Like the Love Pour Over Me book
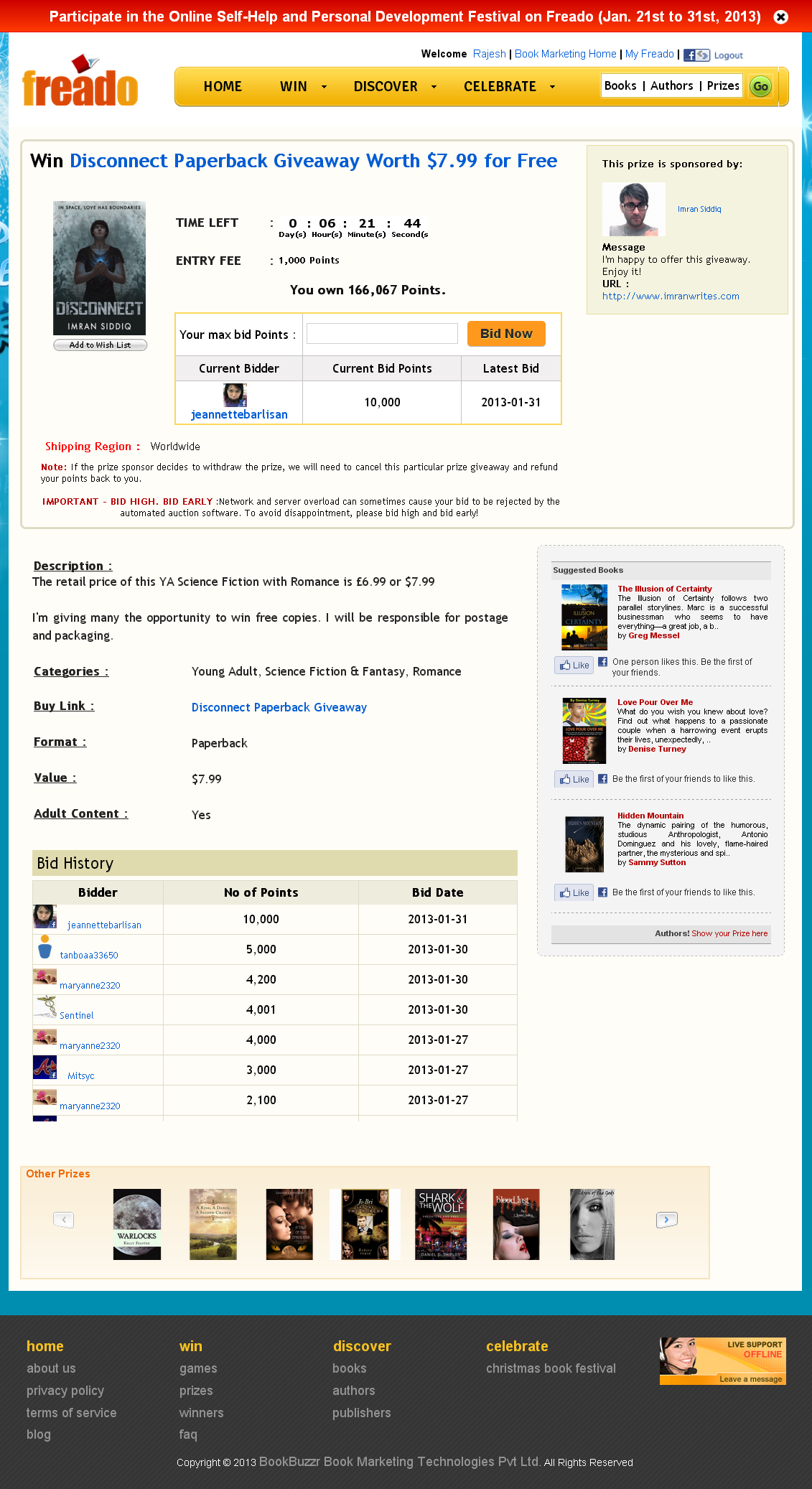This screenshot has height=1489, width=812. point(574,779)
